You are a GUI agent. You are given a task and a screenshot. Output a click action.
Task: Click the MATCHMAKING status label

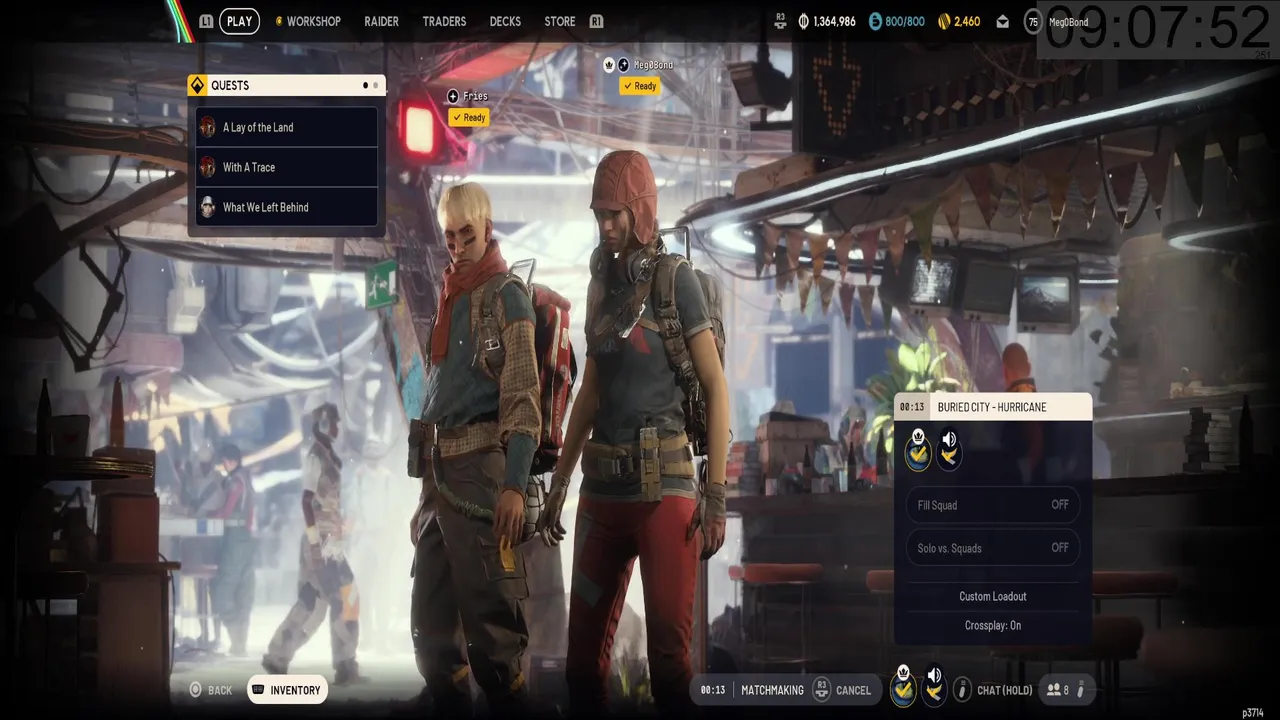(772, 690)
